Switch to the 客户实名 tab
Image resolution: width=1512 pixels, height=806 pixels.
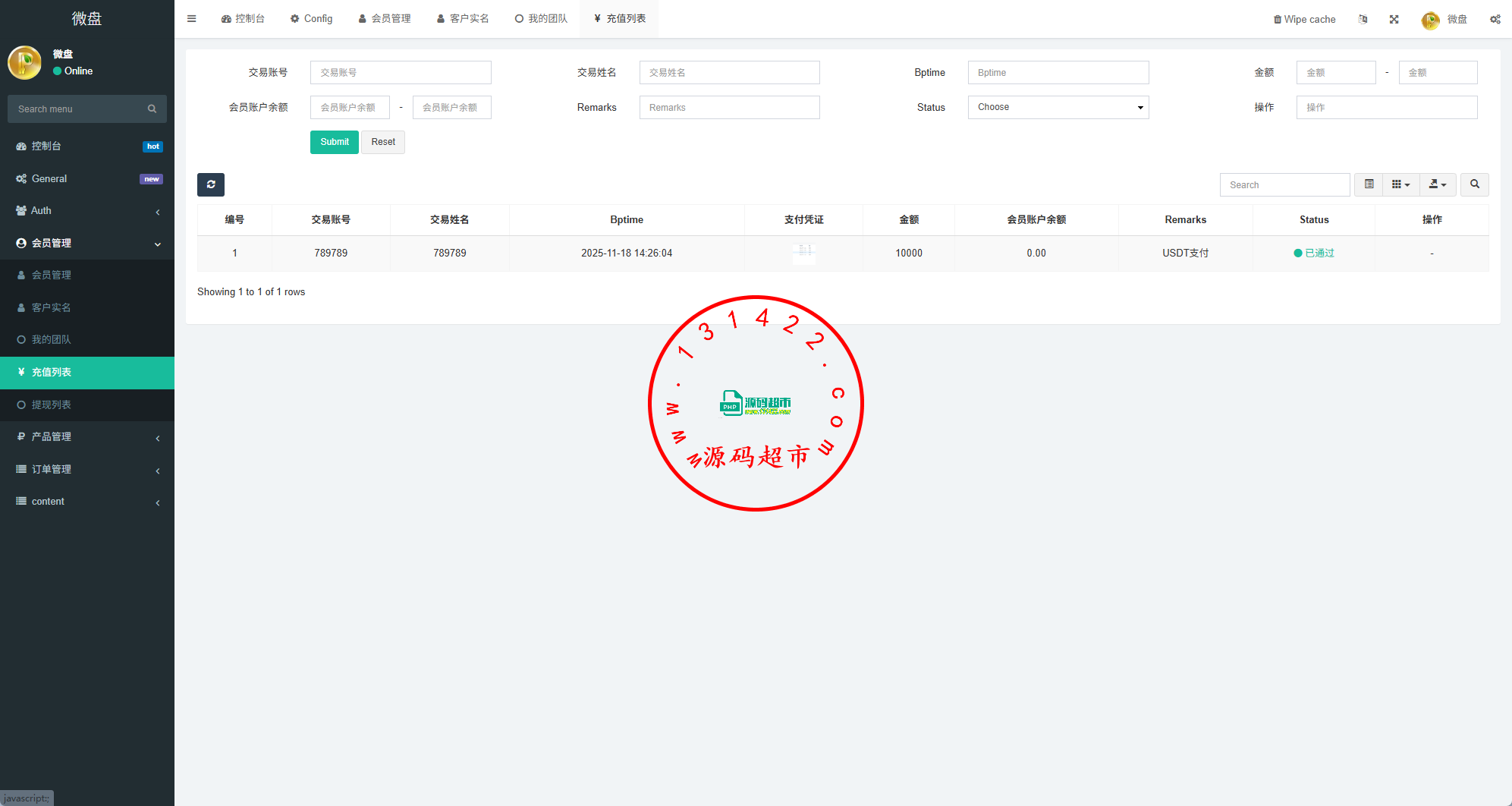click(x=462, y=19)
